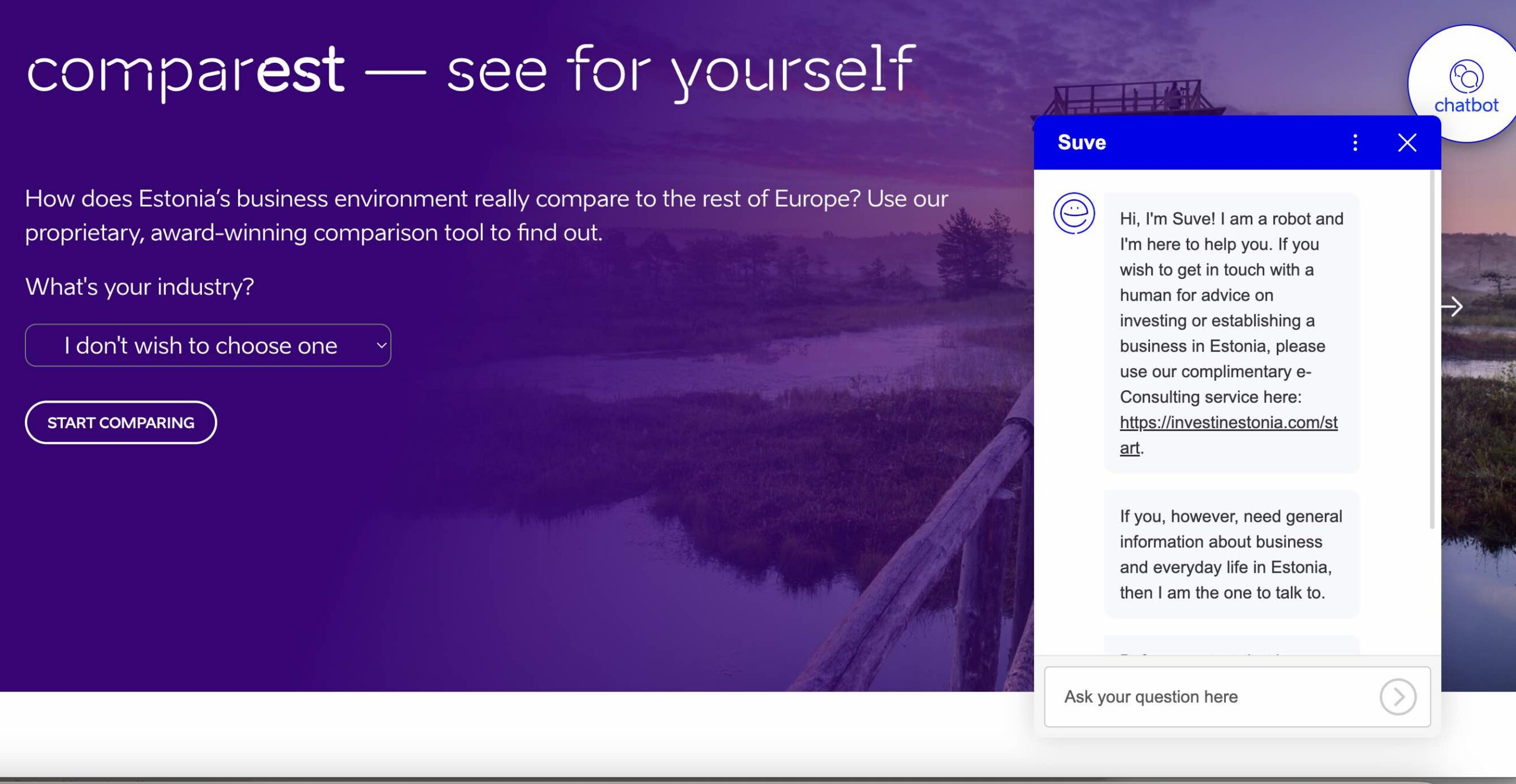1516x784 pixels.
Task: Click the partially visible third chat message
Action: 1232,647
